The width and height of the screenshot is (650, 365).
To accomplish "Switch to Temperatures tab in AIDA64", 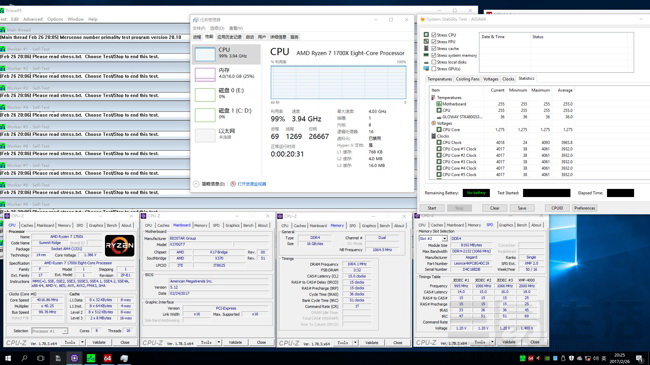I will (439, 79).
